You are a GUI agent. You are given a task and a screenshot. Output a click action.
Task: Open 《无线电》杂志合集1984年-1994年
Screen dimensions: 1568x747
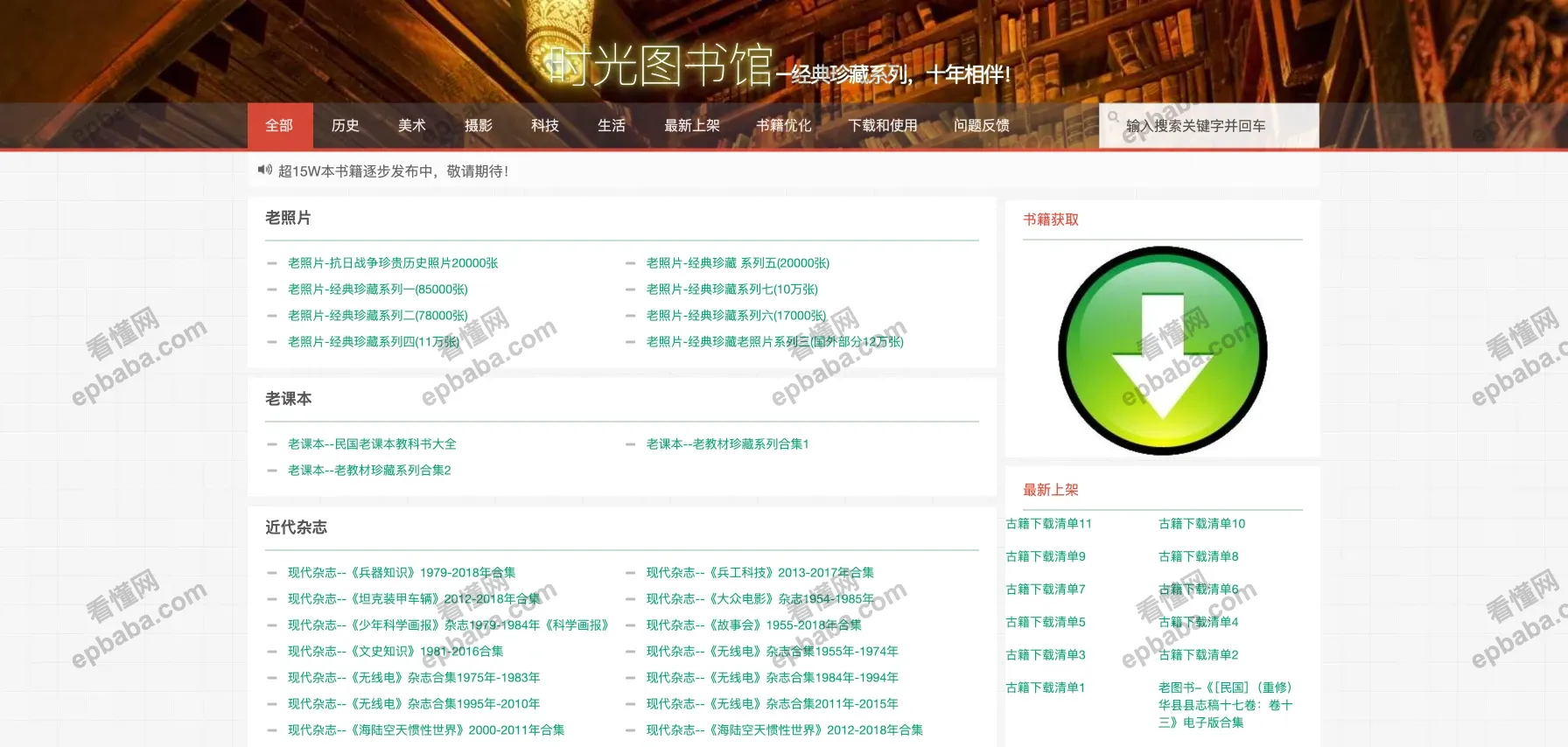coord(772,678)
